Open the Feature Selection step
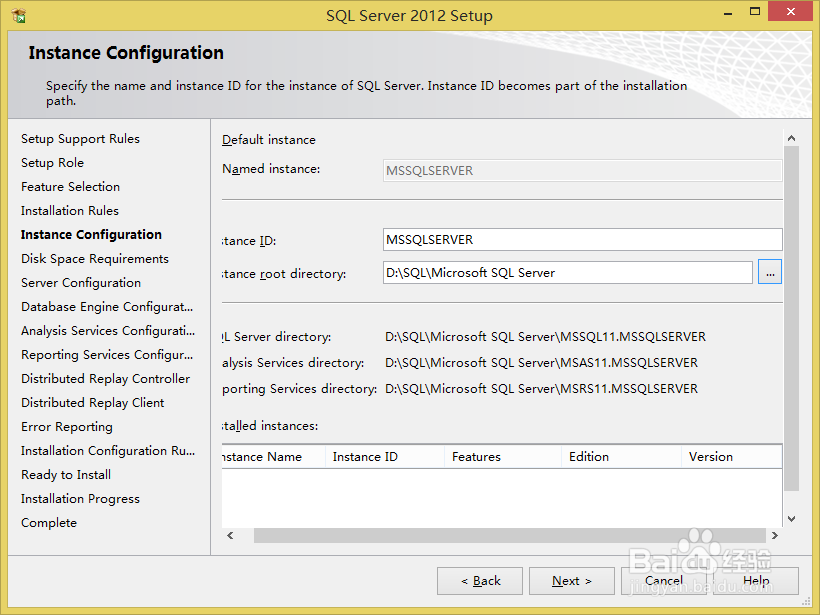Viewport: 820px width, 615px height. tap(70, 186)
